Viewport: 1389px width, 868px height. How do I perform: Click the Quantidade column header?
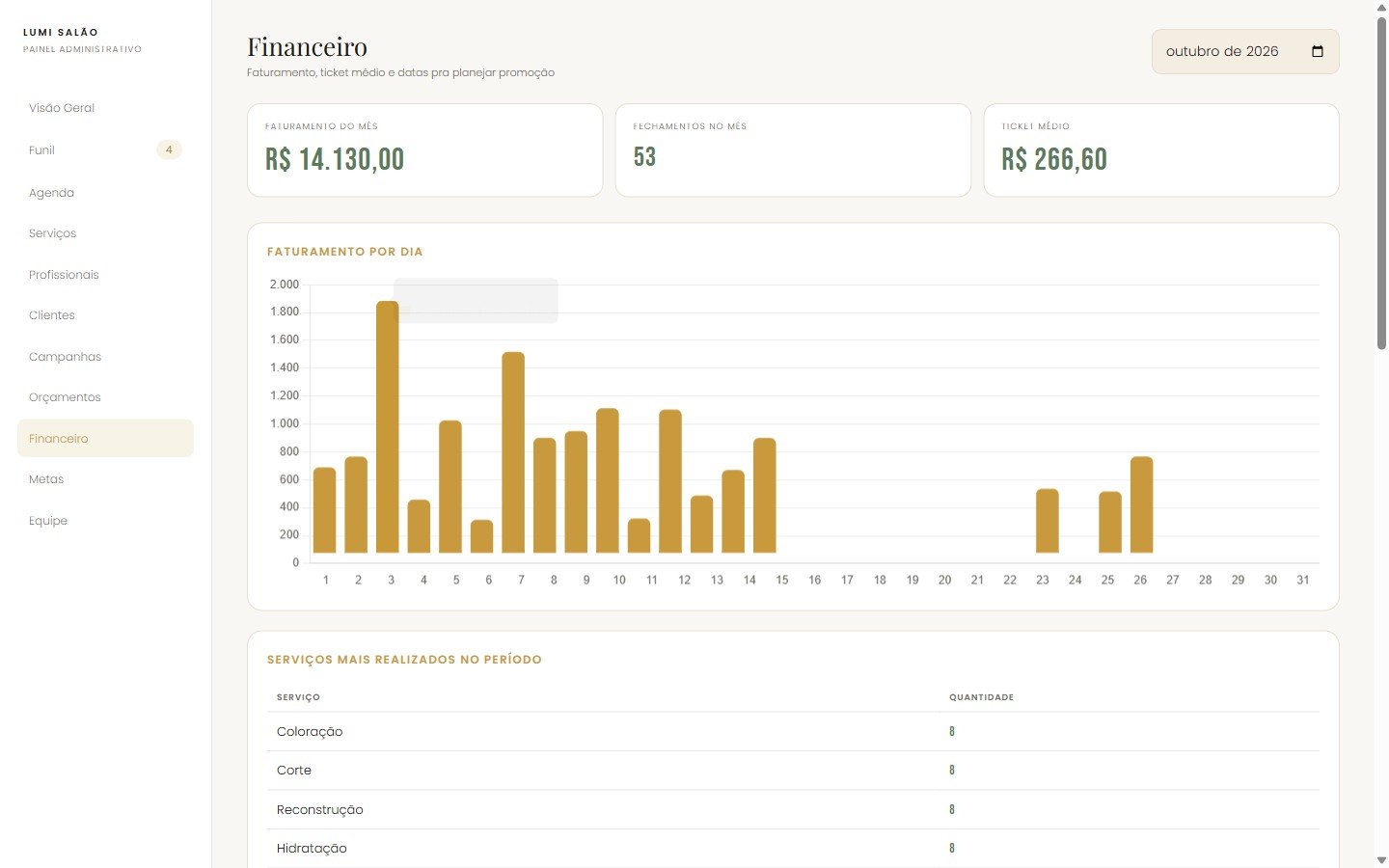point(982,697)
